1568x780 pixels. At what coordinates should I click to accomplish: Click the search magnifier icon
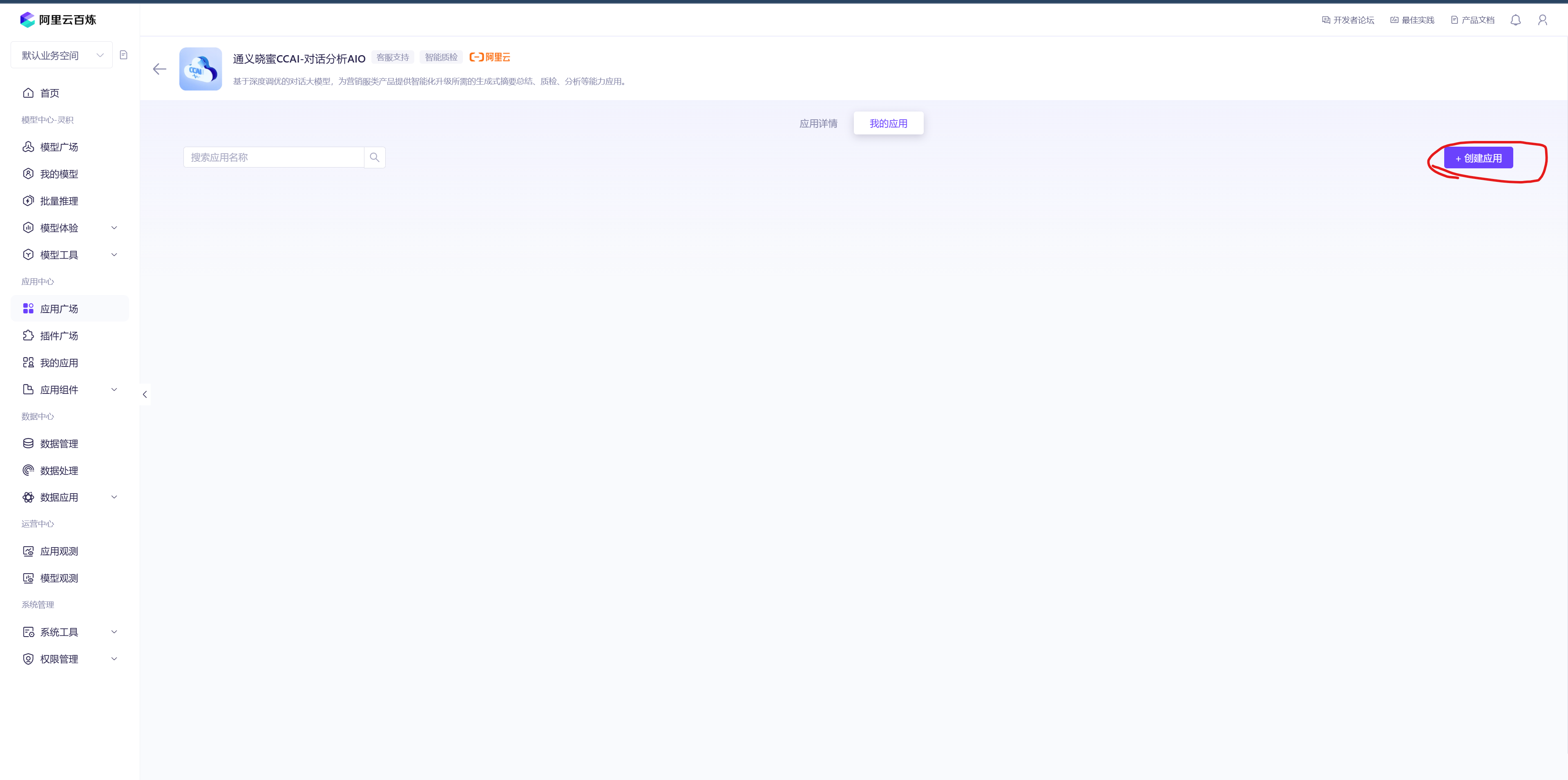(374, 157)
